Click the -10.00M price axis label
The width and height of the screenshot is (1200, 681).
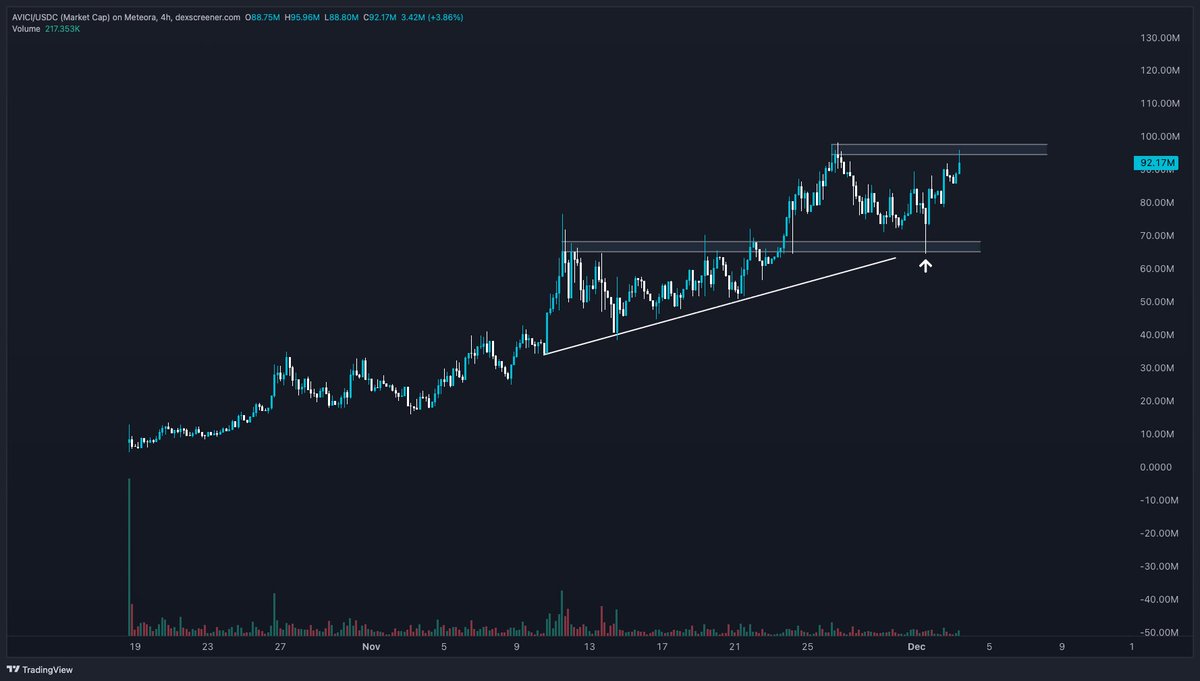coord(1160,500)
